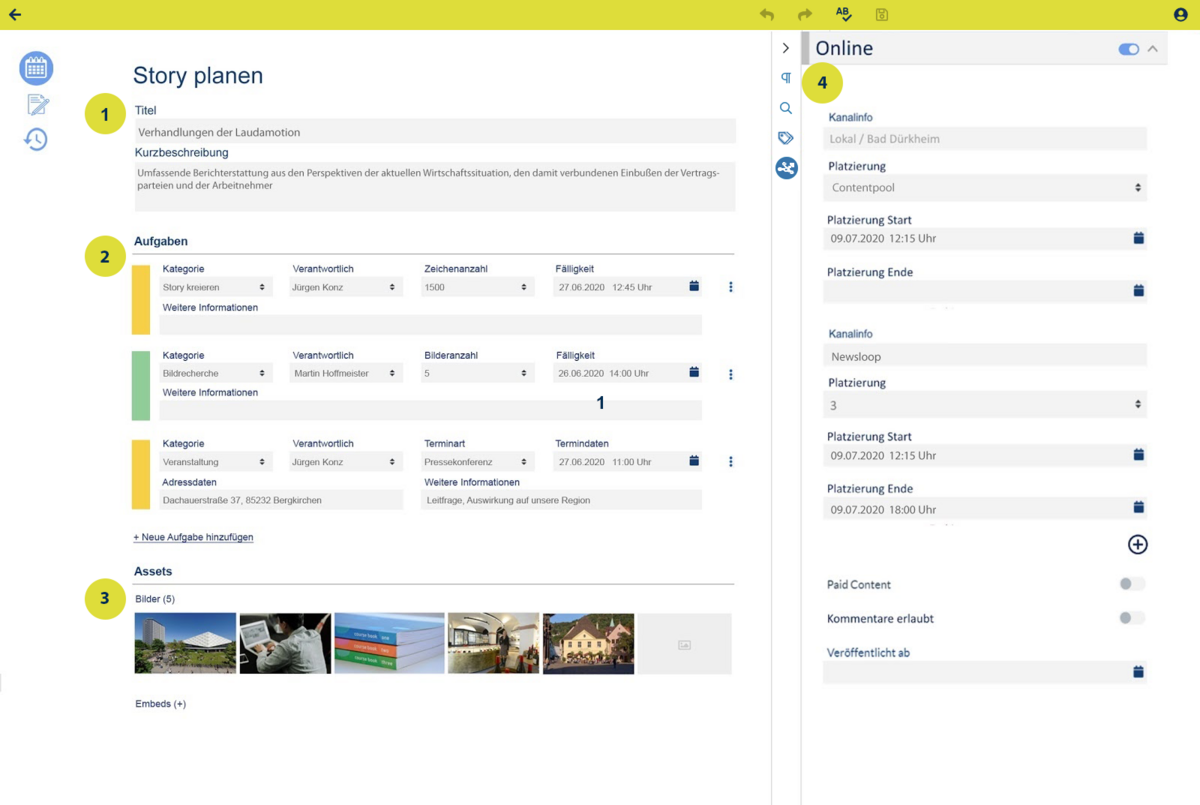Open Kategorie dropdown showing Story kreieren
The width and height of the screenshot is (1200, 805).
pyautogui.click(x=215, y=287)
